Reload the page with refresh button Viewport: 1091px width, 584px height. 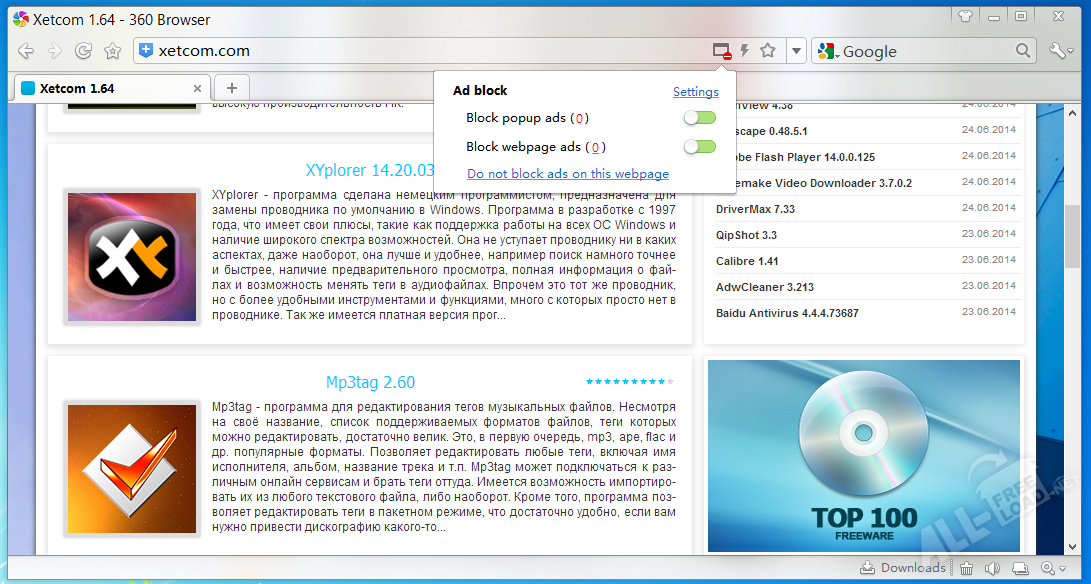coord(84,51)
